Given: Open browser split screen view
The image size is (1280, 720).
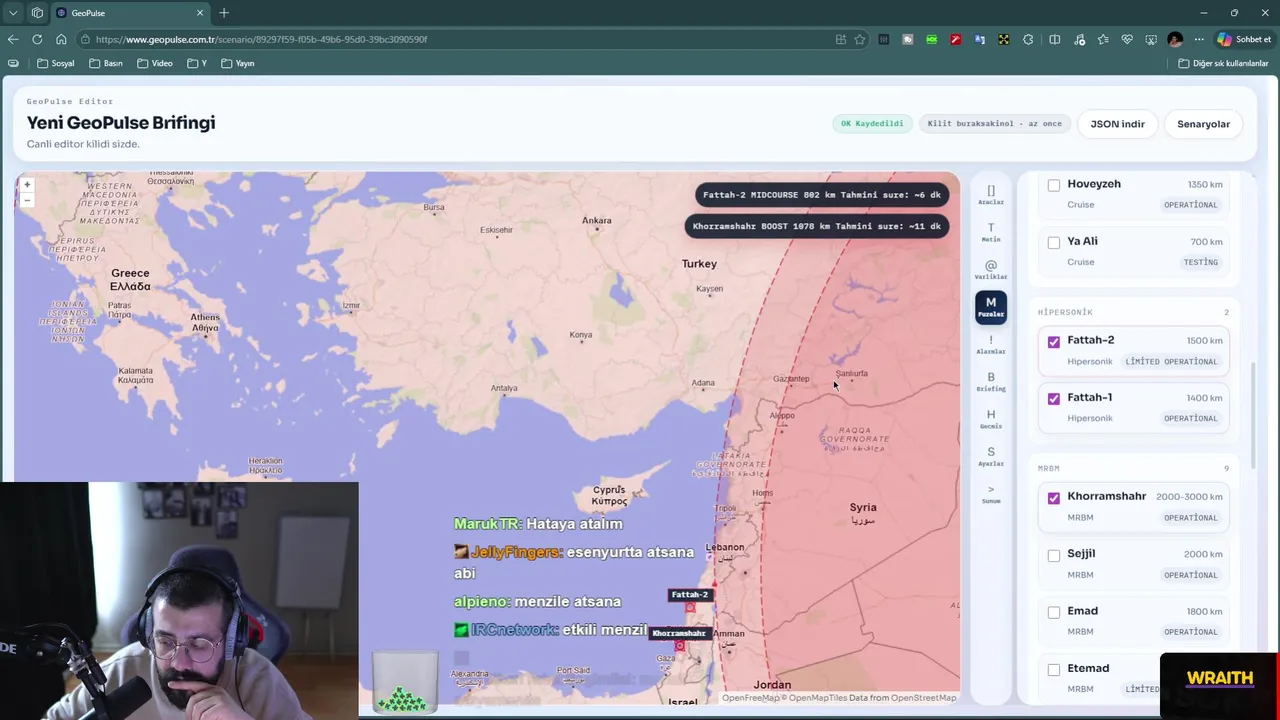Looking at the screenshot, I should (x=1054, y=39).
